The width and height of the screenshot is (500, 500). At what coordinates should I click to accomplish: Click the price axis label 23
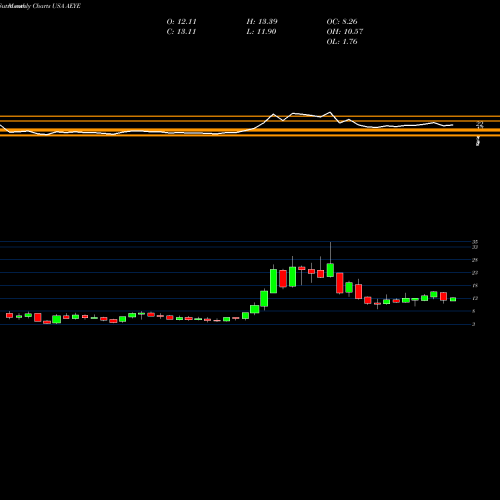pos(475,273)
